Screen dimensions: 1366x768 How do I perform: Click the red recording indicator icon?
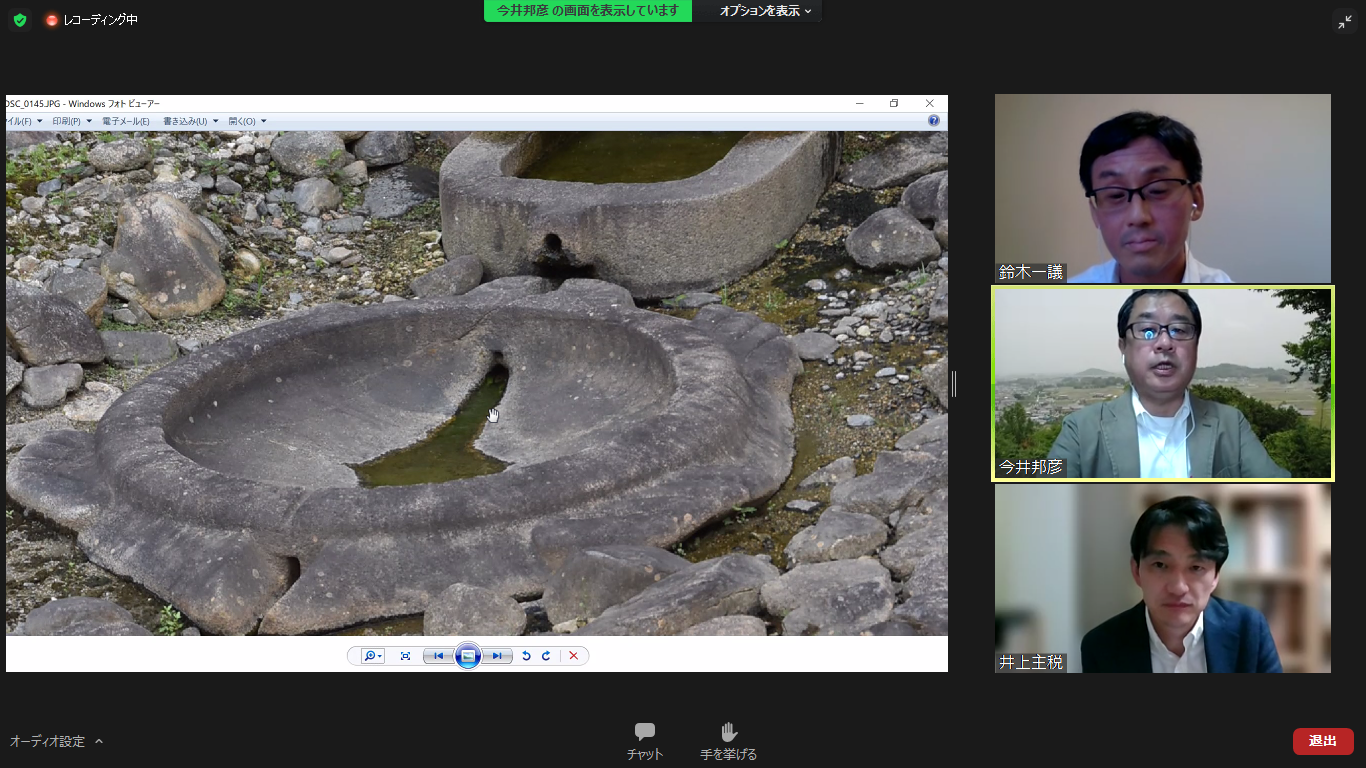pos(52,20)
